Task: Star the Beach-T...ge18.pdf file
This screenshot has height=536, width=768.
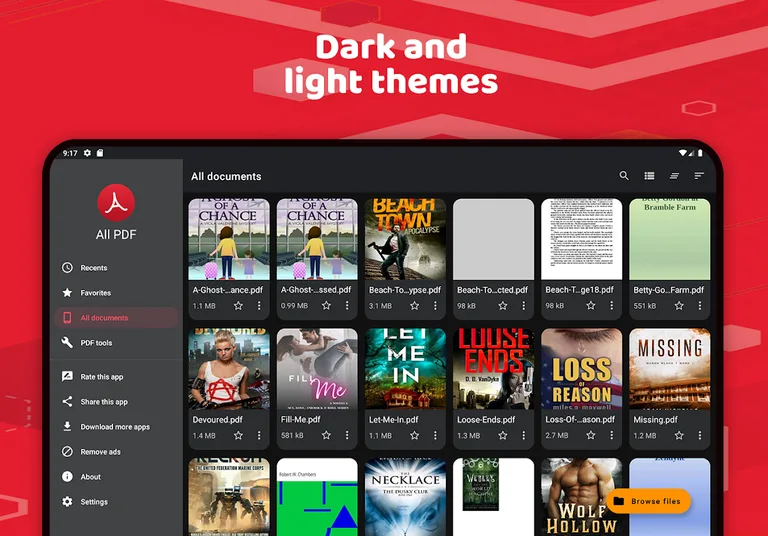Action: tap(591, 306)
